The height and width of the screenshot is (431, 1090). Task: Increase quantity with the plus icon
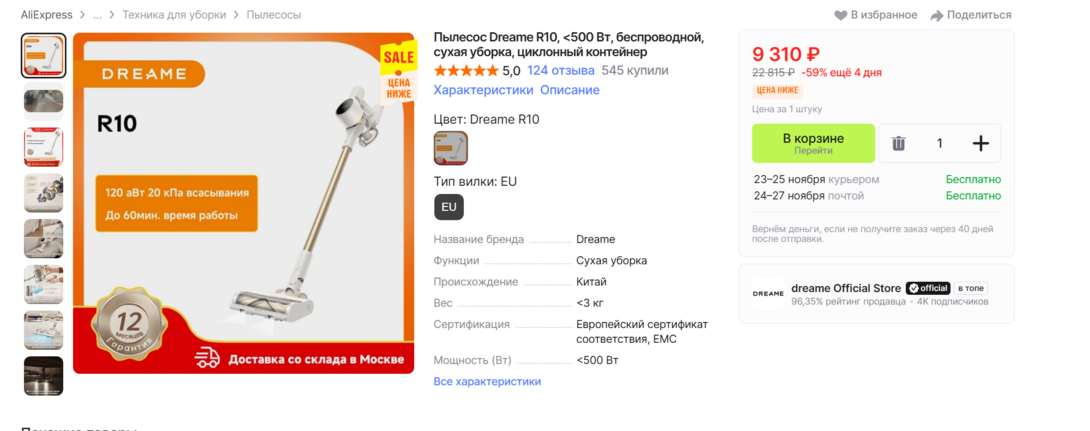coord(980,143)
